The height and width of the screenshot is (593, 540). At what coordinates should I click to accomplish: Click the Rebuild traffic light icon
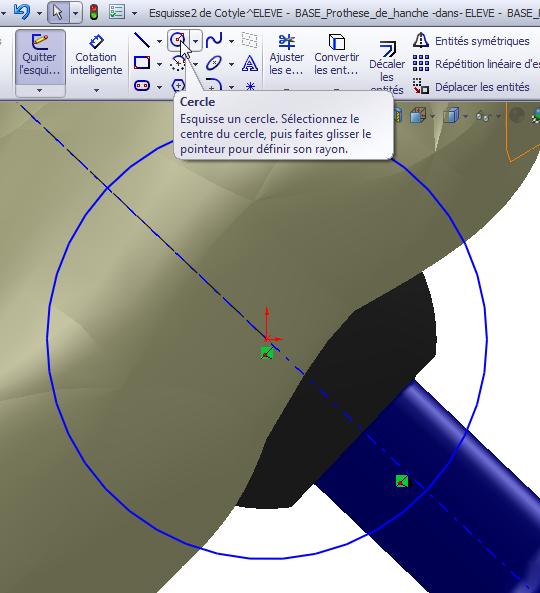(x=93, y=12)
